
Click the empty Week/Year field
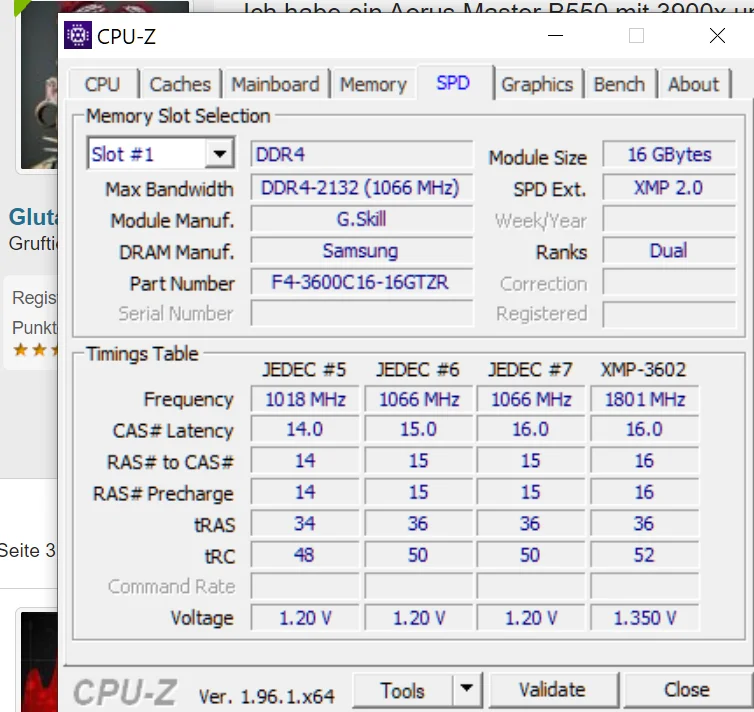(669, 219)
